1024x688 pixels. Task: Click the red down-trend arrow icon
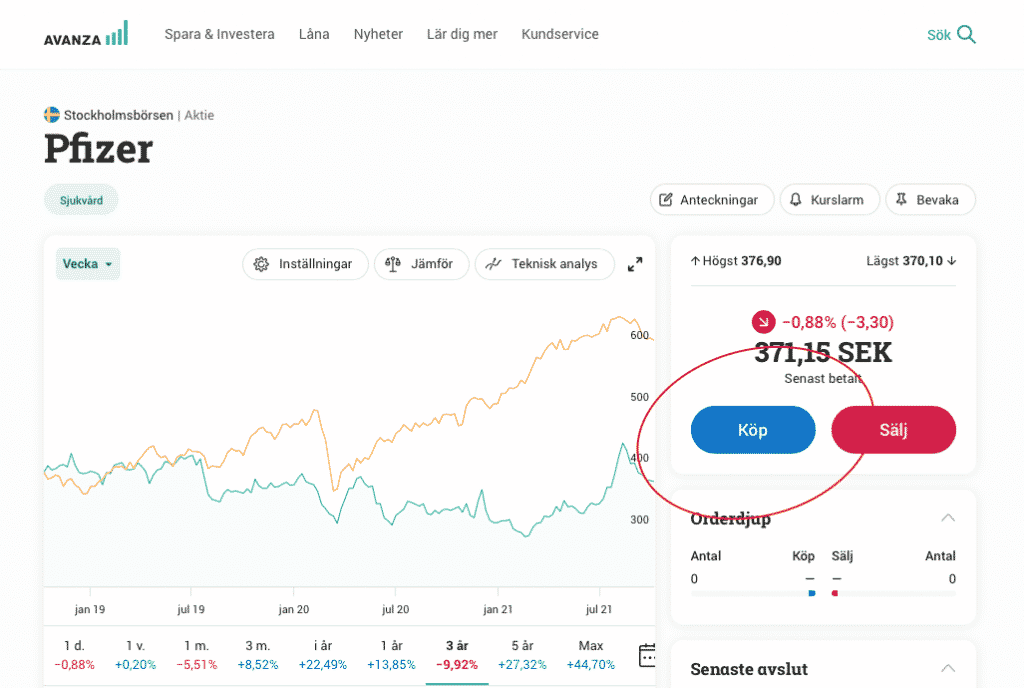[763, 322]
